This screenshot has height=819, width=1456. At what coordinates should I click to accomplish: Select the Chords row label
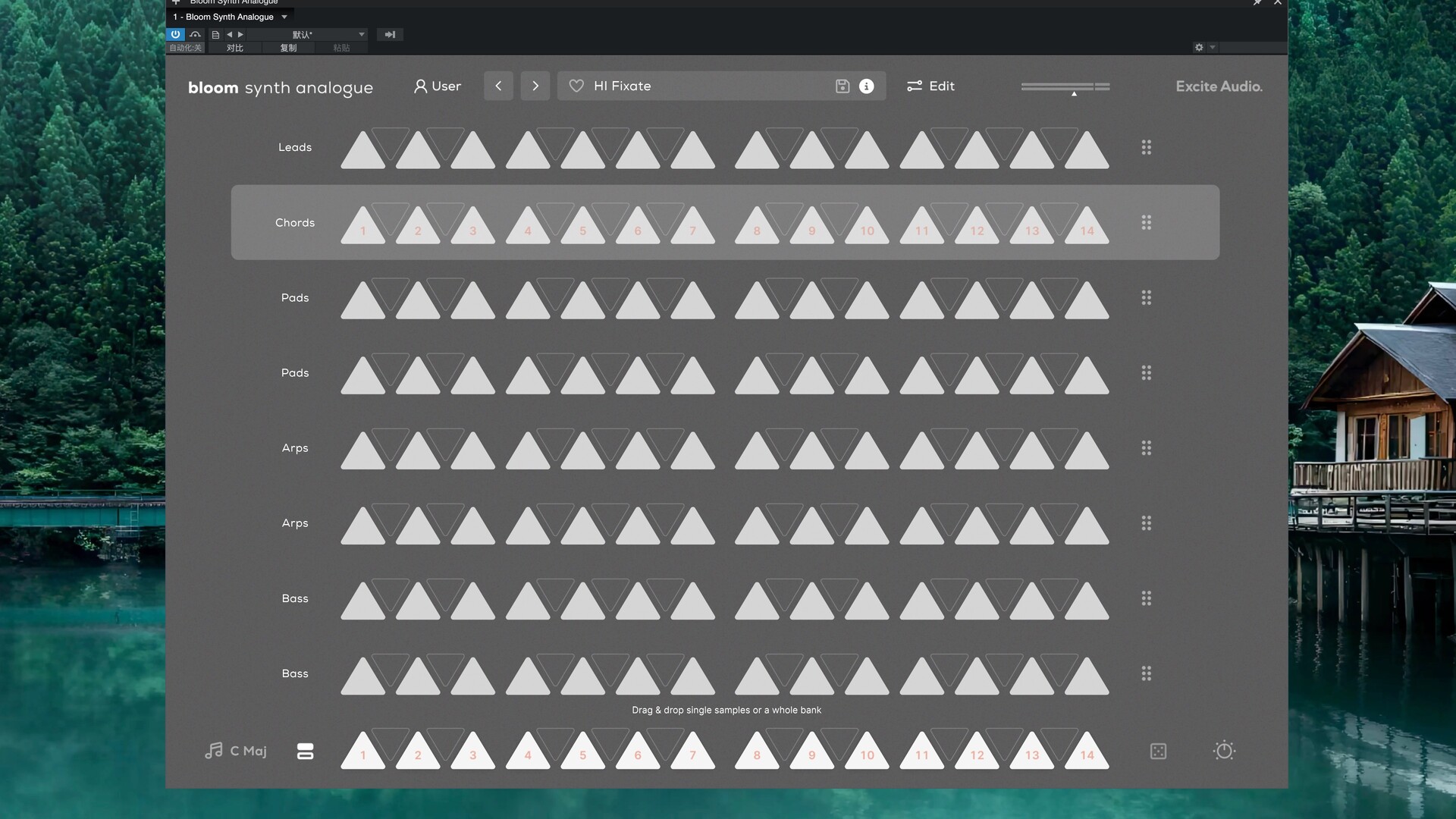295,222
